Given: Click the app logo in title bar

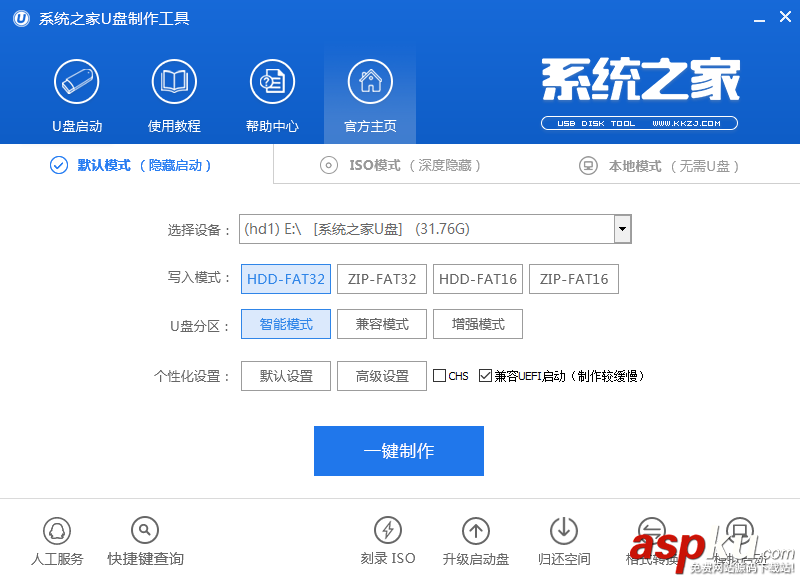Looking at the screenshot, I should (21, 19).
